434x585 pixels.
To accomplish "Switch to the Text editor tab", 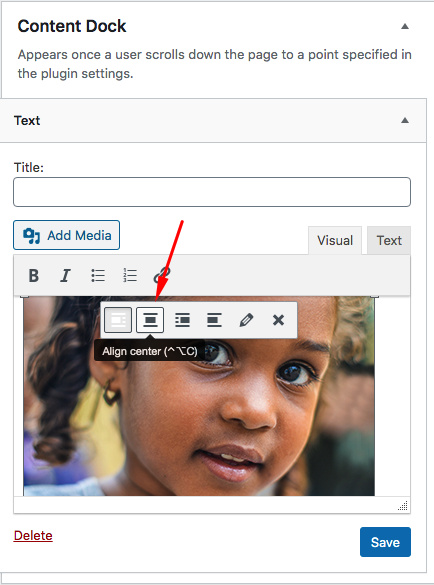I will point(389,241).
